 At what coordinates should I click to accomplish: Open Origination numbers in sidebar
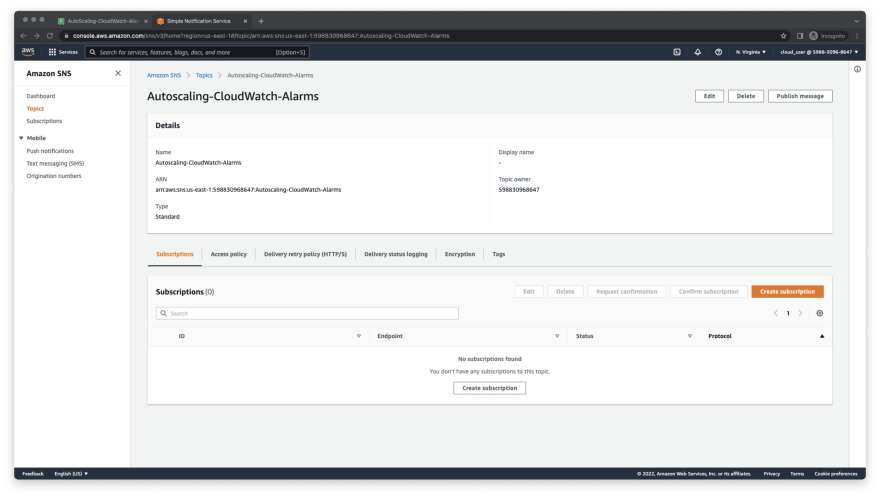tap(53, 176)
